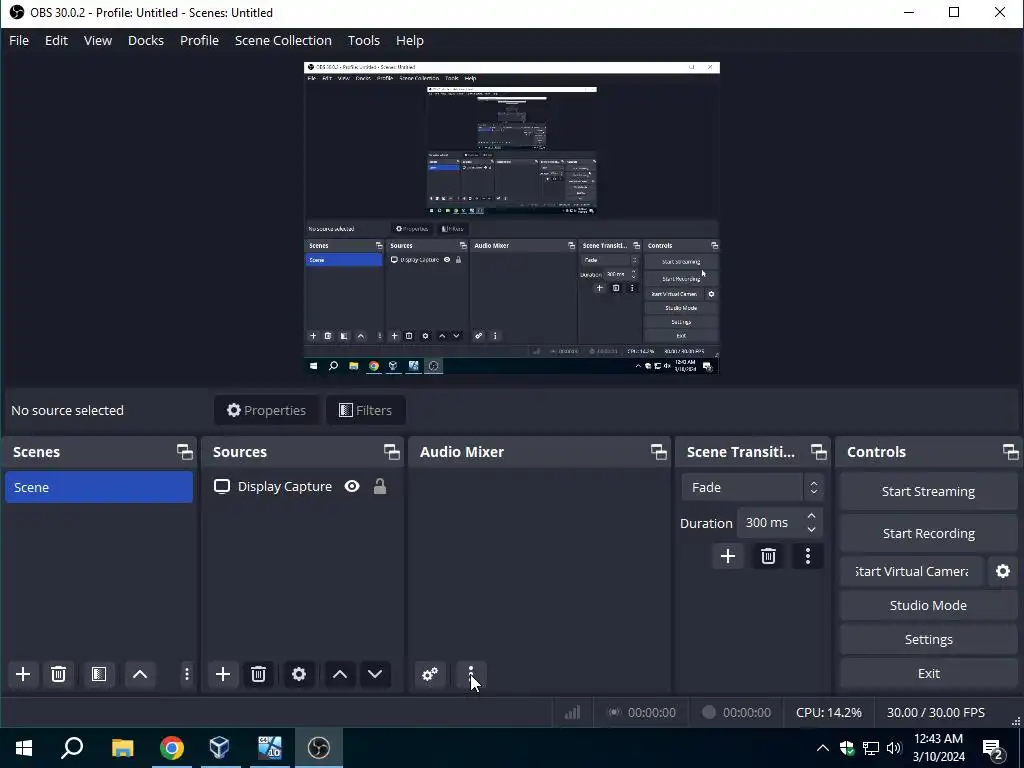Click Start Streaming button

[928, 491]
